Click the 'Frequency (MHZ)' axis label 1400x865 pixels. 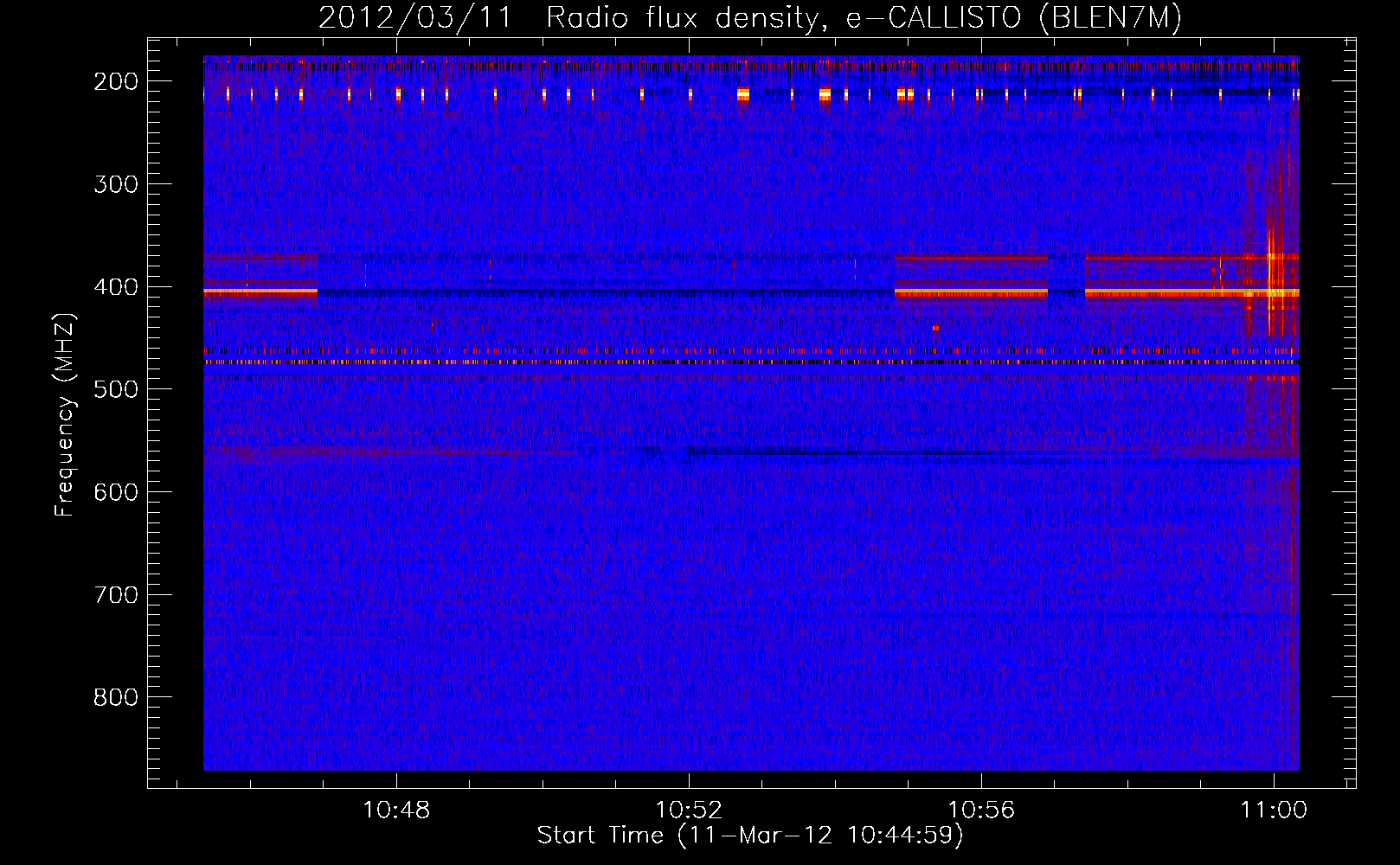click(x=65, y=414)
